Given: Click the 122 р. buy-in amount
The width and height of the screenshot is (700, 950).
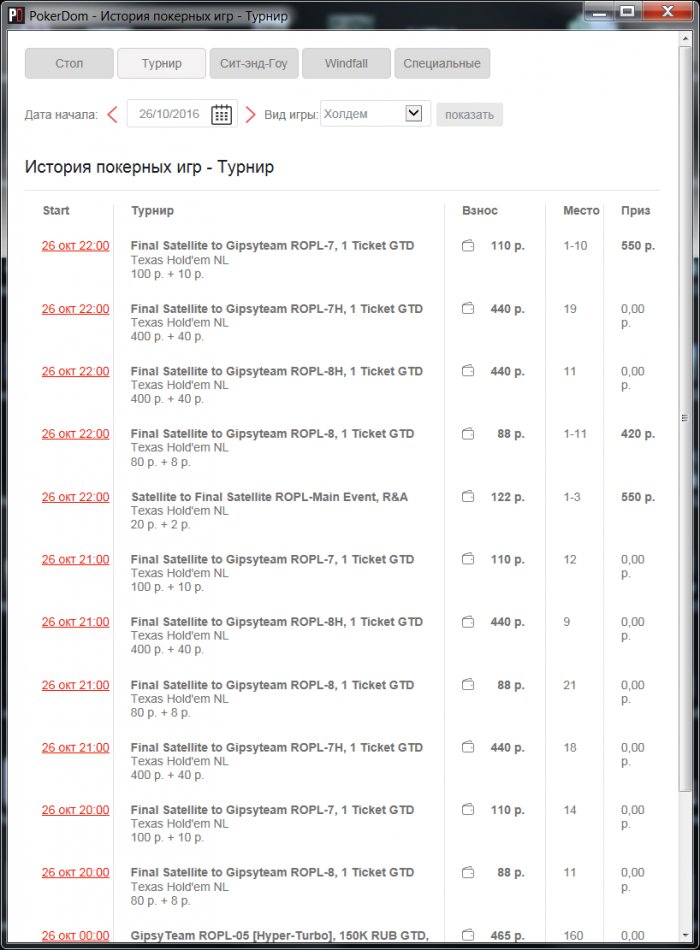Looking at the screenshot, I should [x=507, y=497].
